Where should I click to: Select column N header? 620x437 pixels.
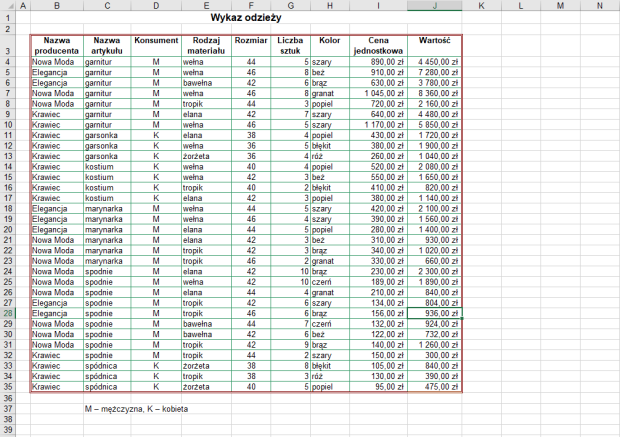click(x=599, y=5)
